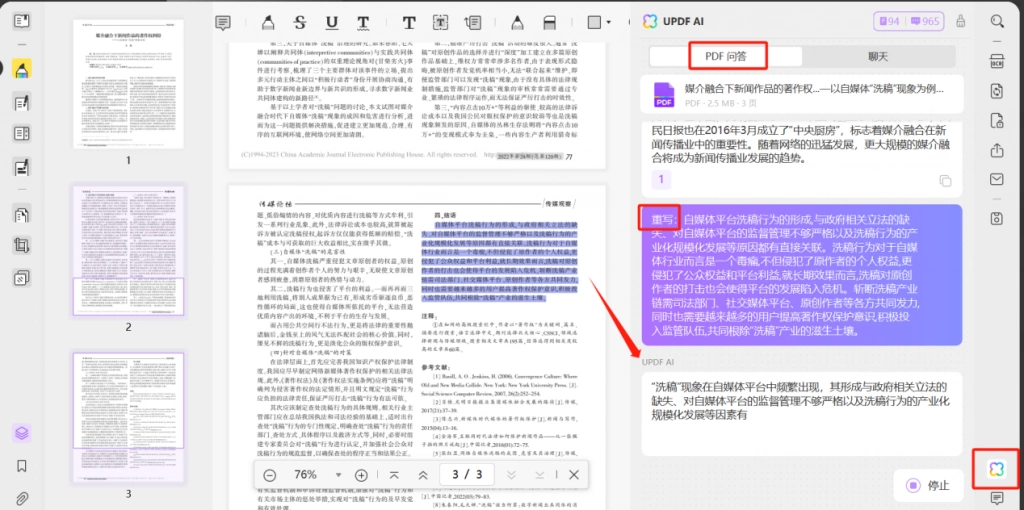Open the OCR recognize text icon
Image resolution: width=1024 pixels, height=510 pixels.
(x=997, y=61)
